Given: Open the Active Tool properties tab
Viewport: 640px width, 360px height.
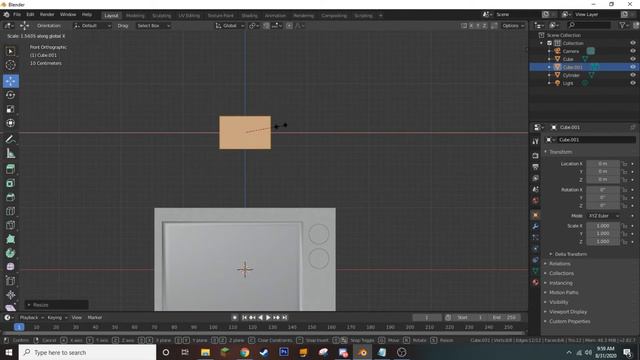Looking at the screenshot, I should click(536, 141).
